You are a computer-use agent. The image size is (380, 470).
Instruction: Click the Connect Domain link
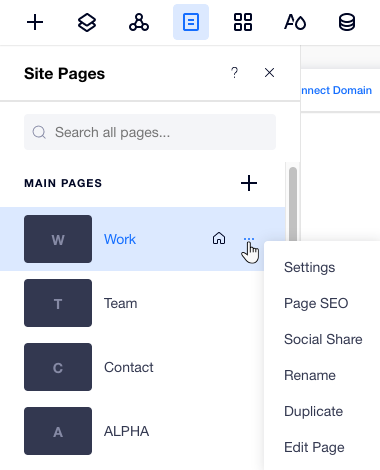click(x=337, y=90)
